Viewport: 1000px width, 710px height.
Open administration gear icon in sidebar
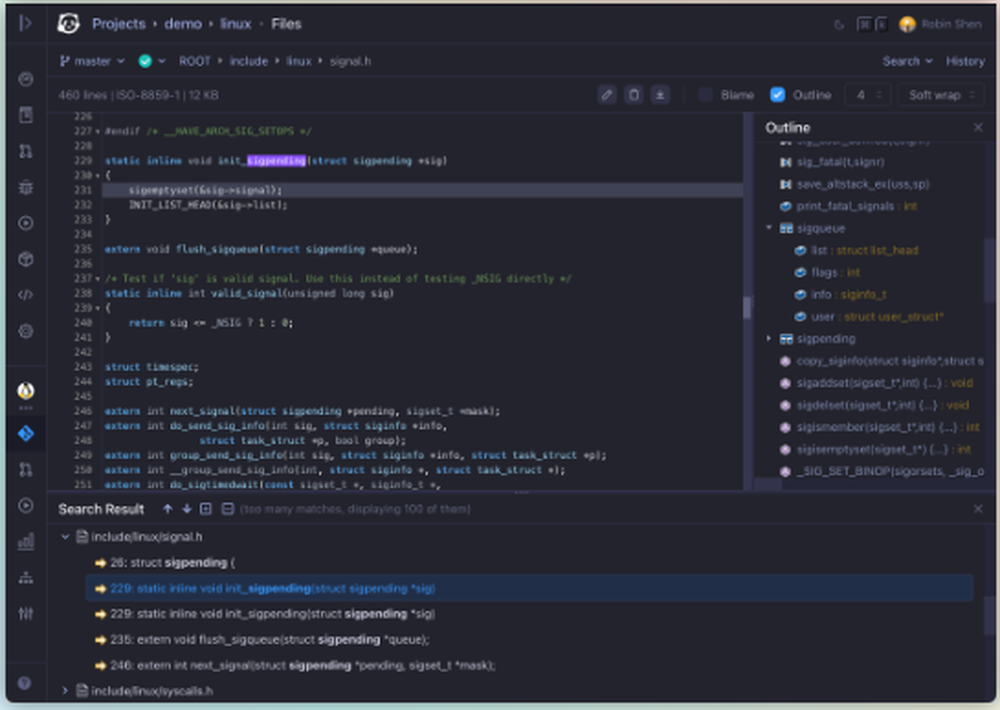point(26,331)
